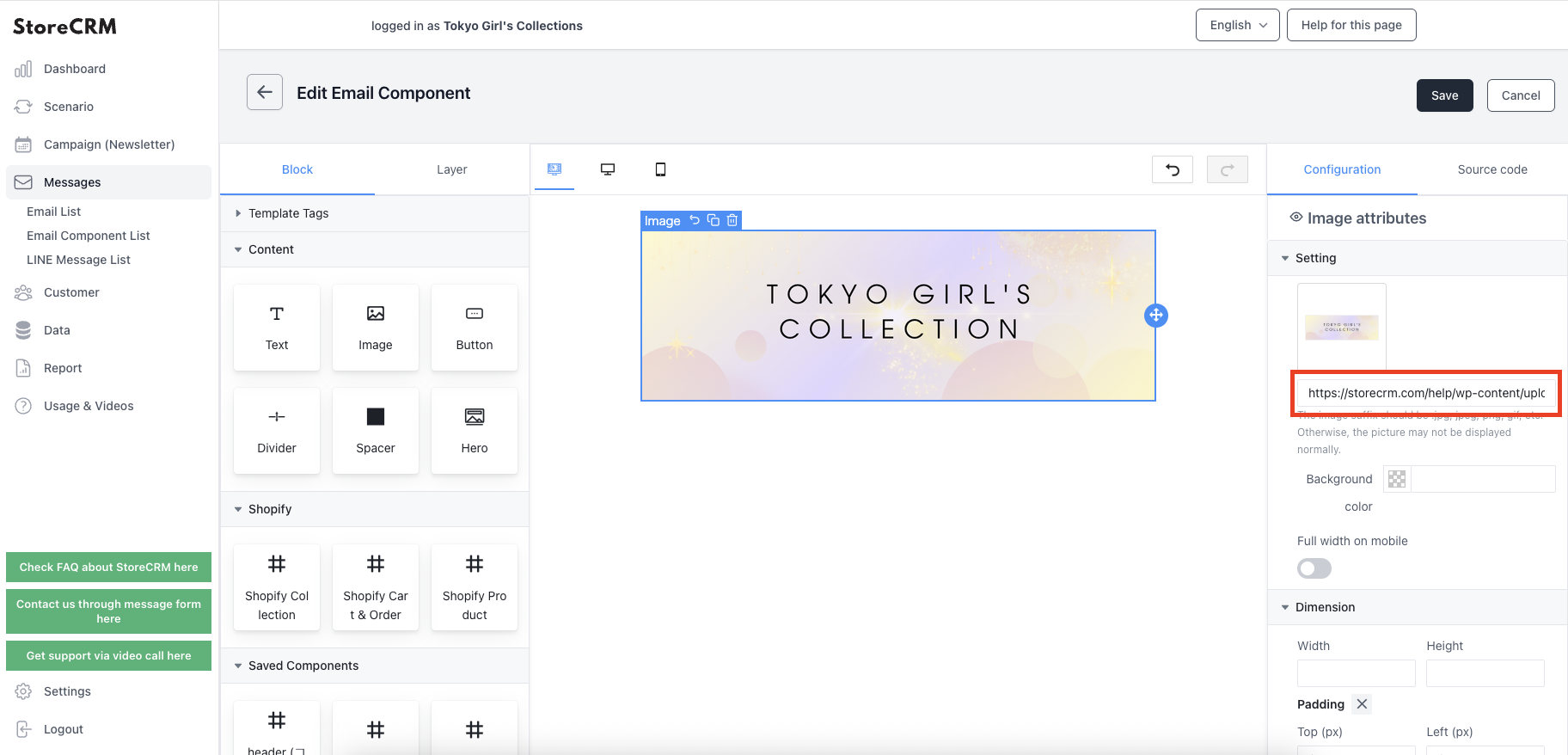
Task: Select the Tokyo Girl's Collection banner image
Action: click(898, 316)
